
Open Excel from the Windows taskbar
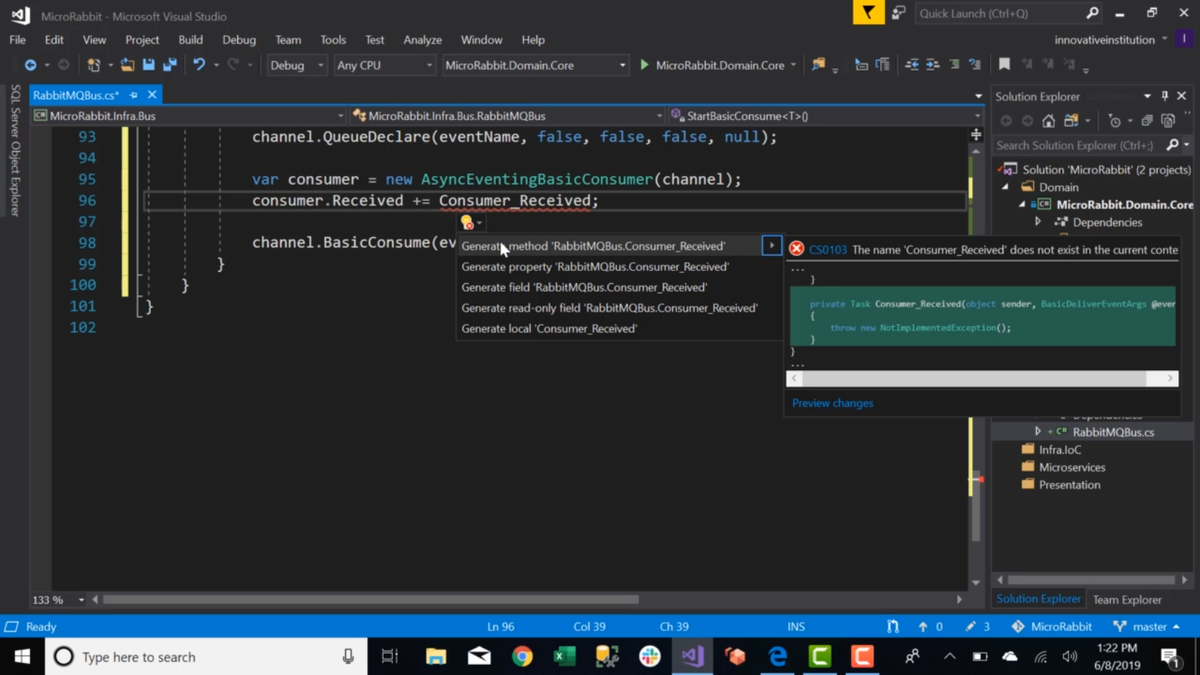pyautogui.click(x=564, y=656)
